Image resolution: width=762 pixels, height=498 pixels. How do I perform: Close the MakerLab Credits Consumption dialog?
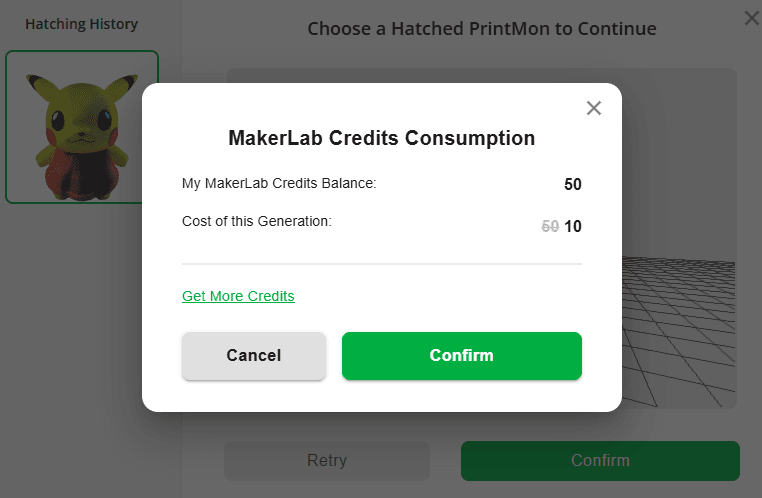[x=594, y=108]
